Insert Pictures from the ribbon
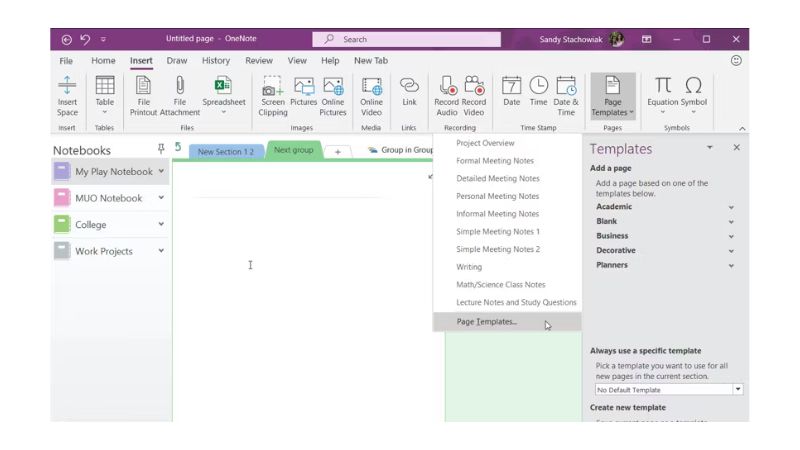 click(x=304, y=92)
